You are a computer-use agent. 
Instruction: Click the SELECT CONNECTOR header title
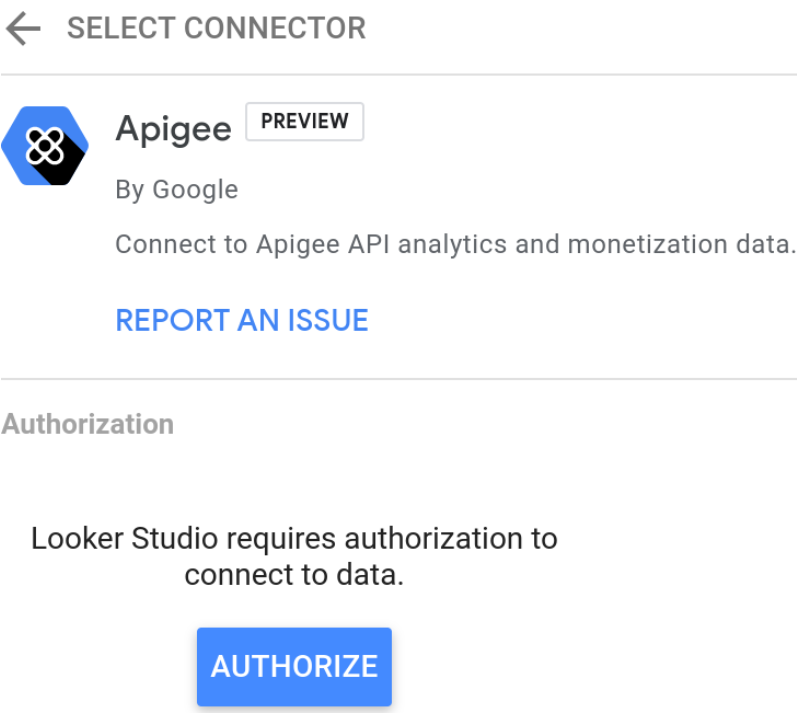(x=216, y=29)
